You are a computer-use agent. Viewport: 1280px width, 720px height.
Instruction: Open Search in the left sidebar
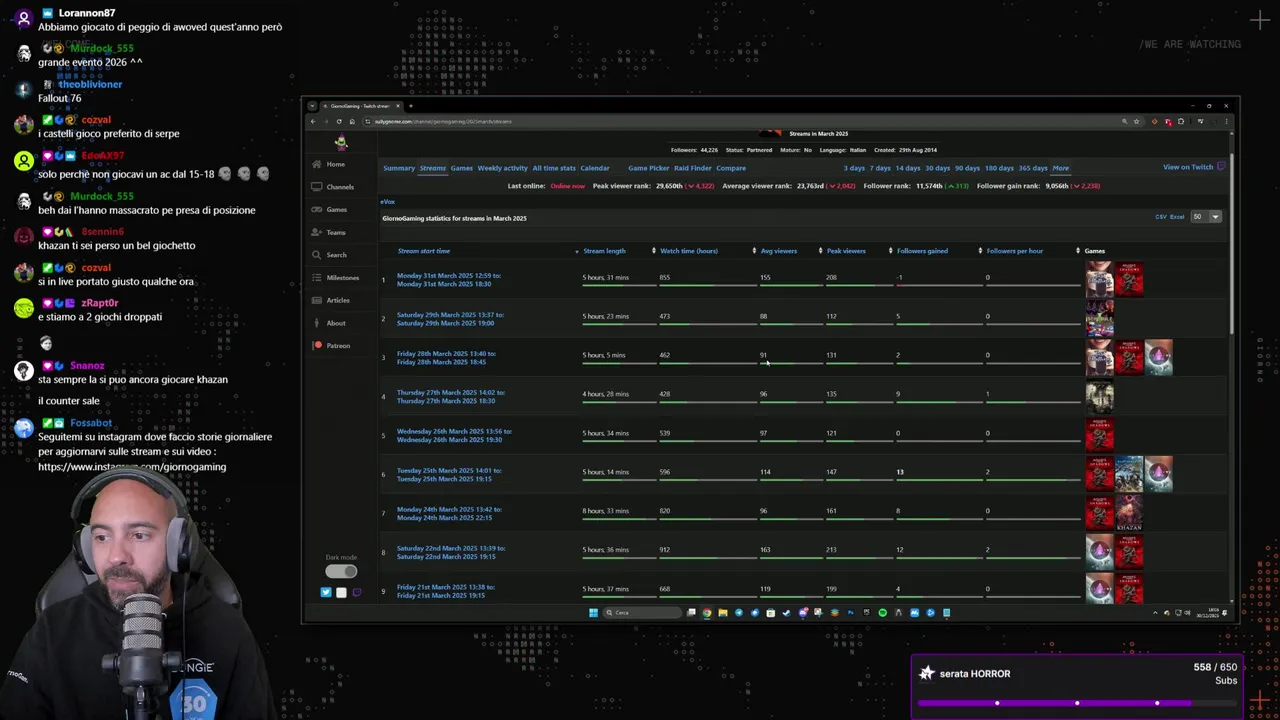tap(329, 255)
